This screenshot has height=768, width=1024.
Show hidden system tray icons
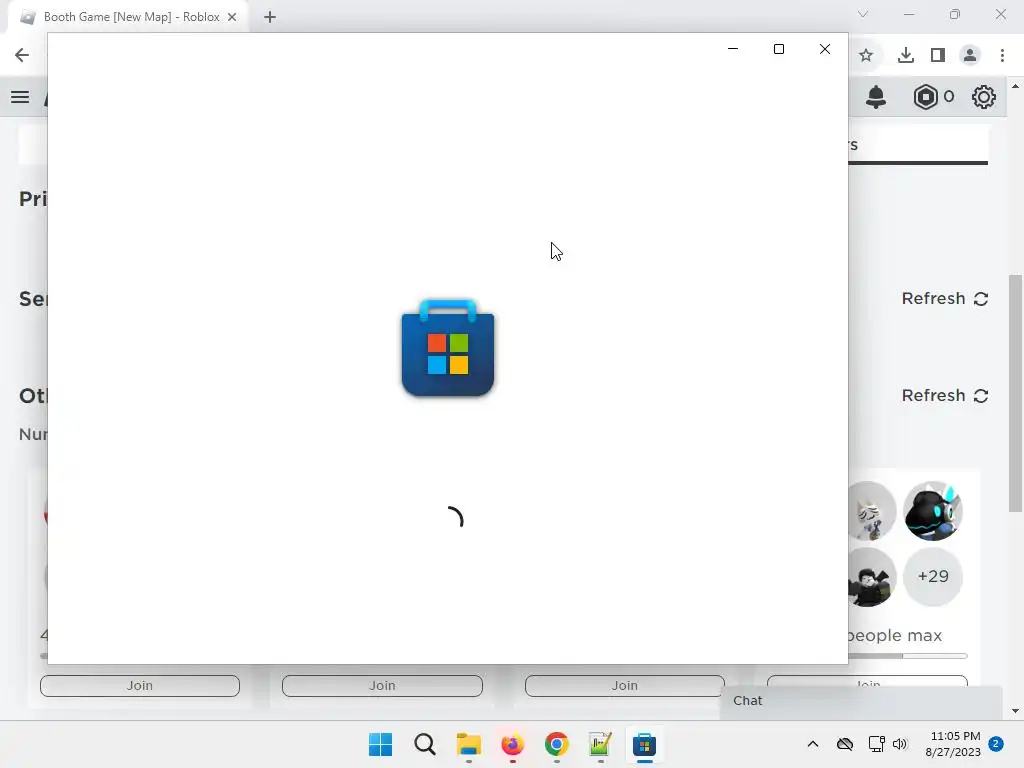coord(813,744)
